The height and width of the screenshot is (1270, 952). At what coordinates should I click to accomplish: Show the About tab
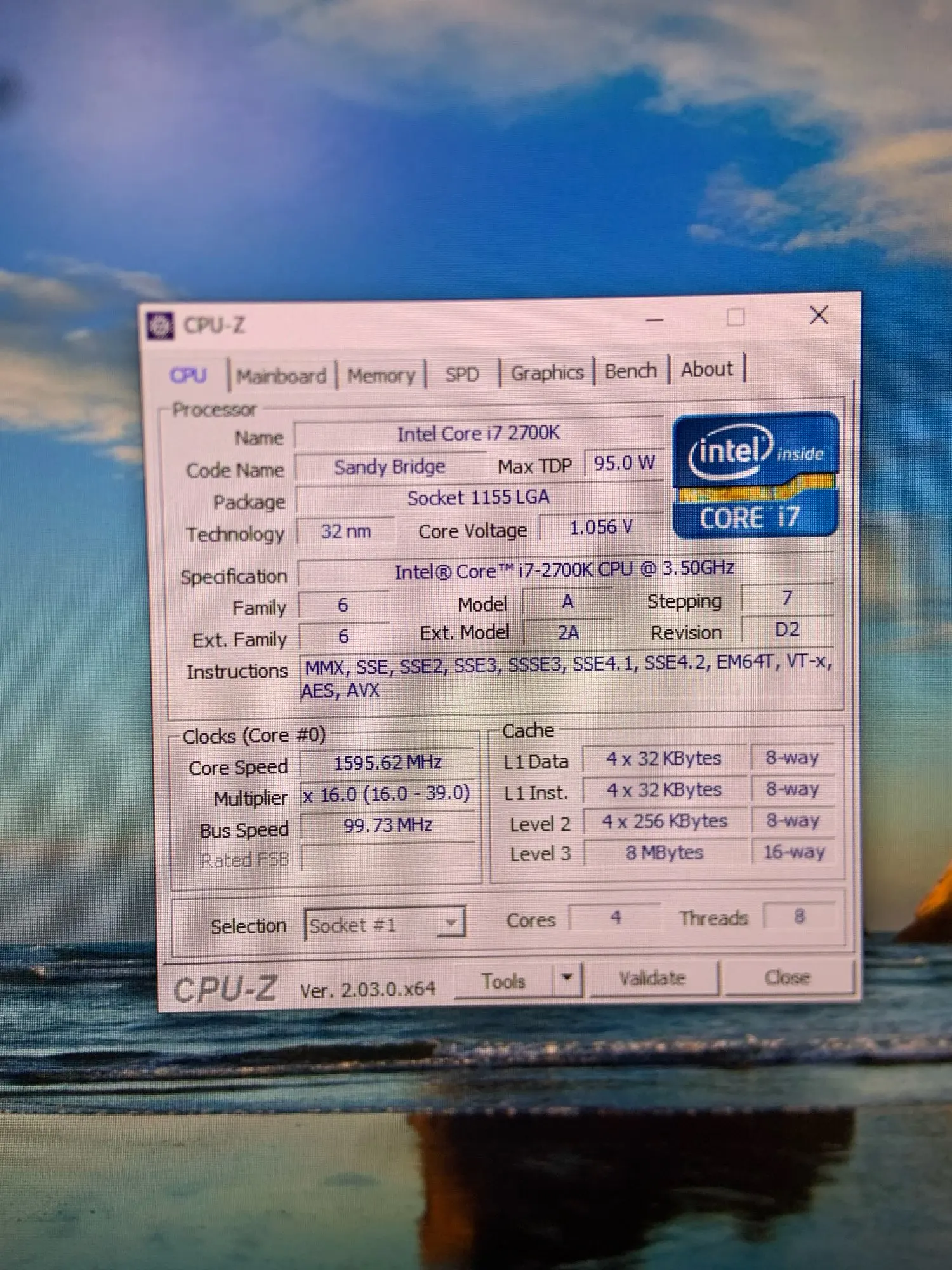click(x=706, y=369)
